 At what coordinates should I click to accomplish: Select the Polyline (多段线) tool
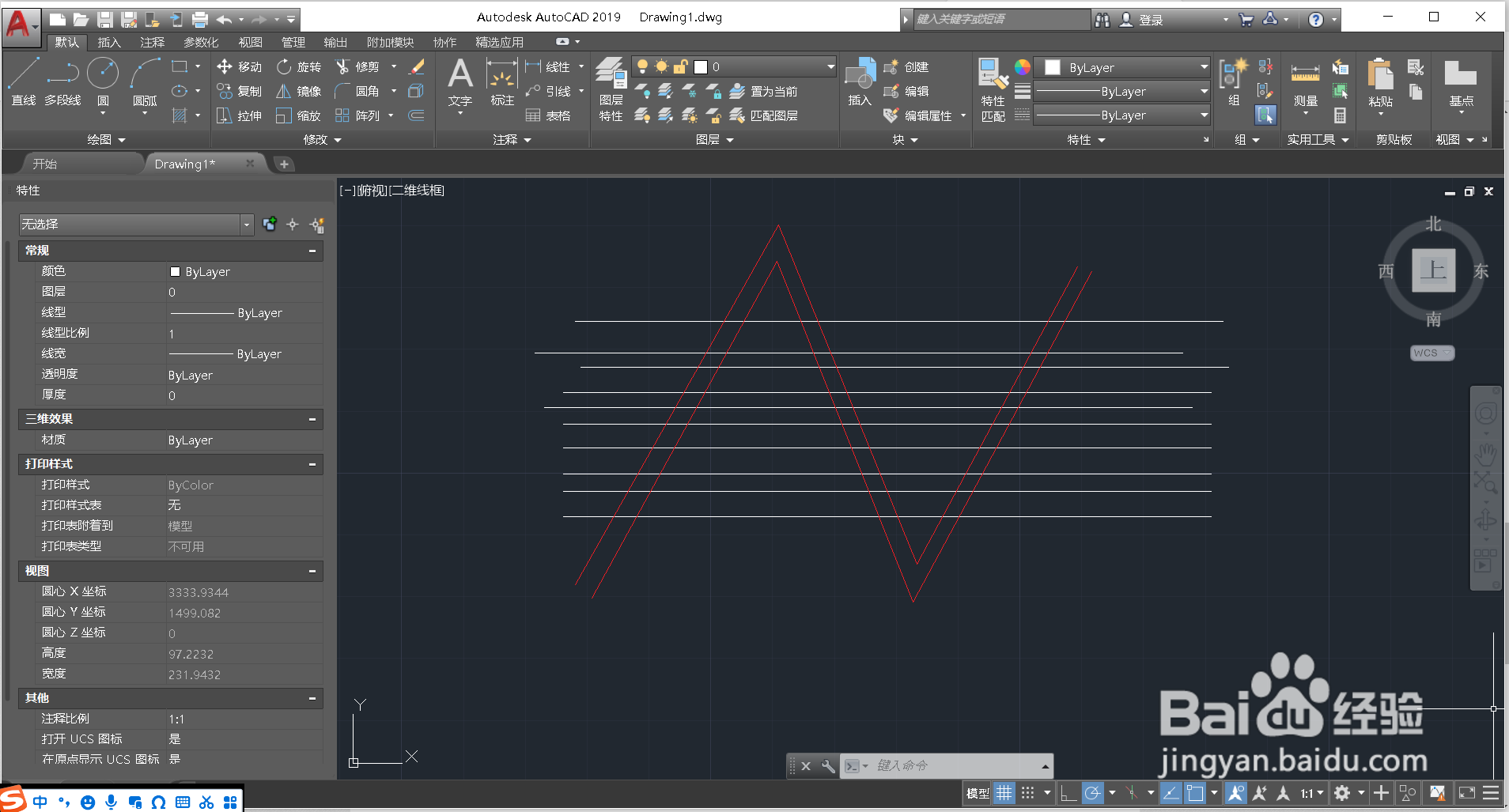[62, 82]
